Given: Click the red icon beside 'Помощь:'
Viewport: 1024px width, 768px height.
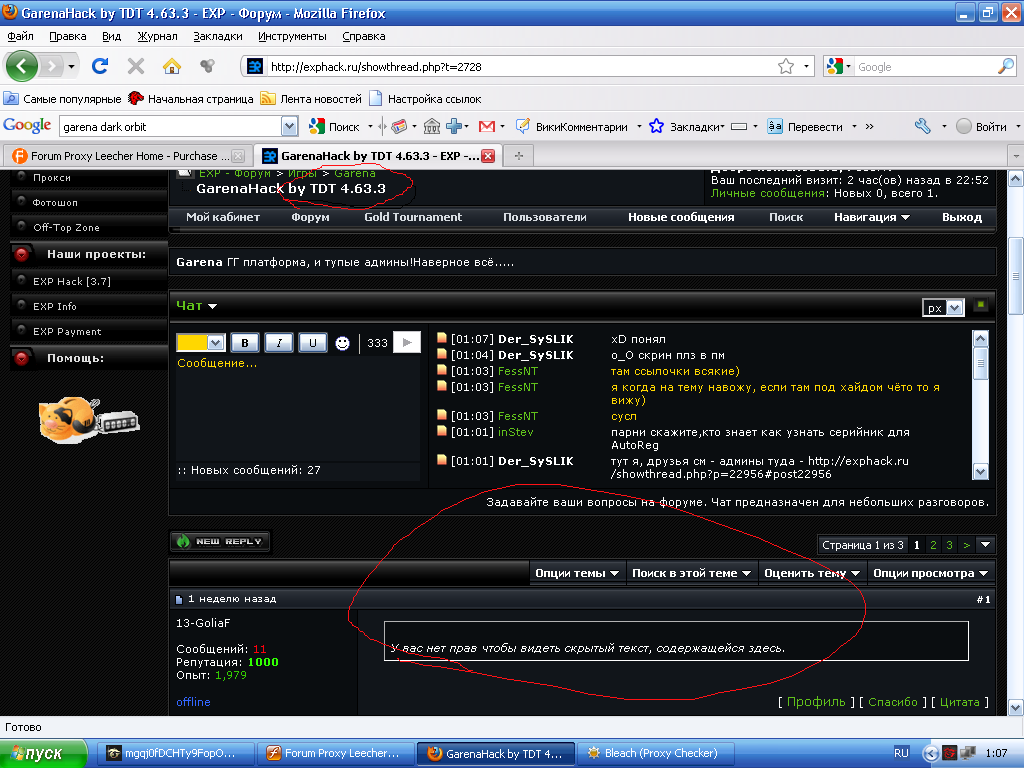Looking at the screenshot, I should (22, 358).
